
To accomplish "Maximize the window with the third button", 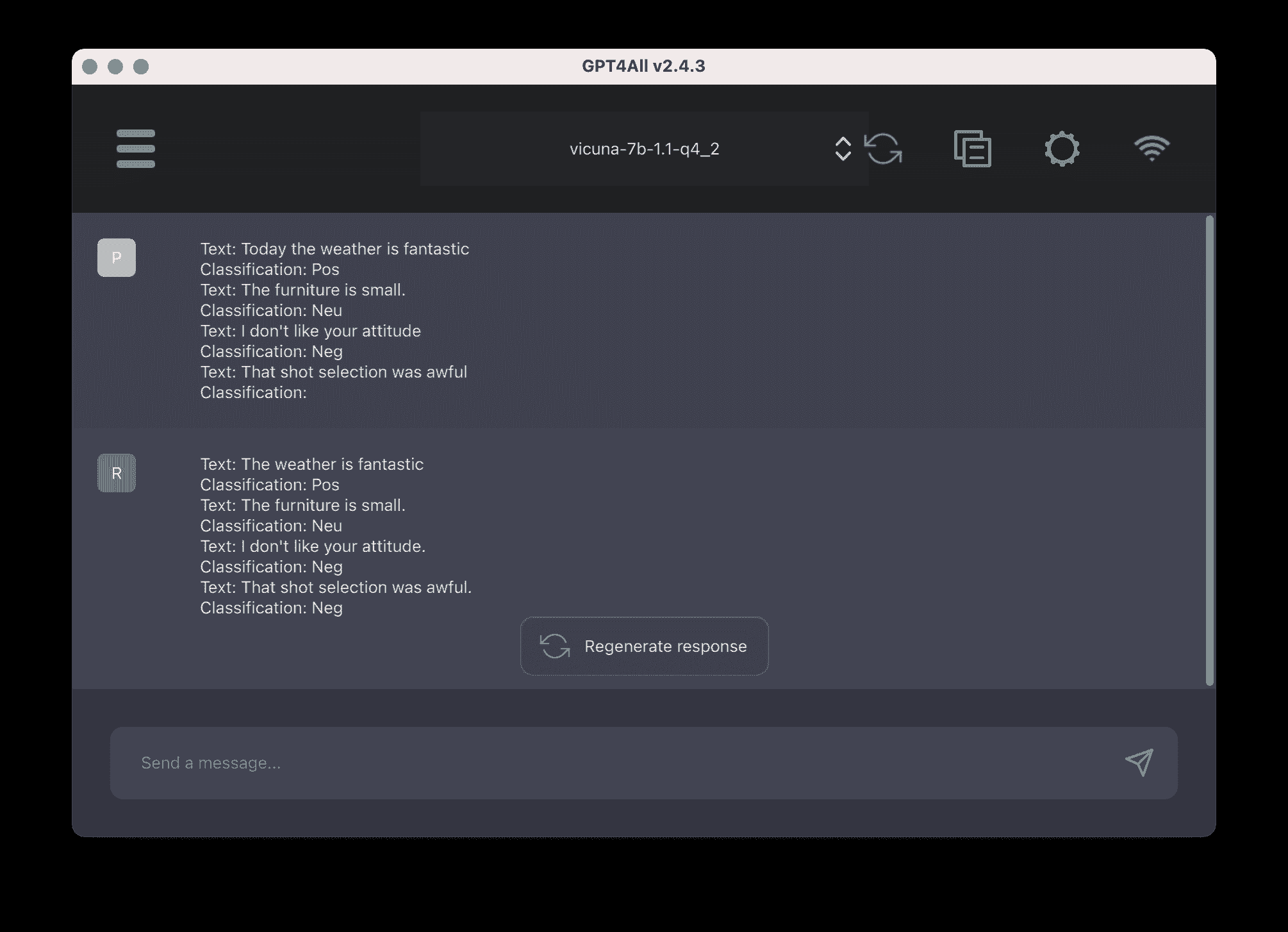I will tap(141, 67).
